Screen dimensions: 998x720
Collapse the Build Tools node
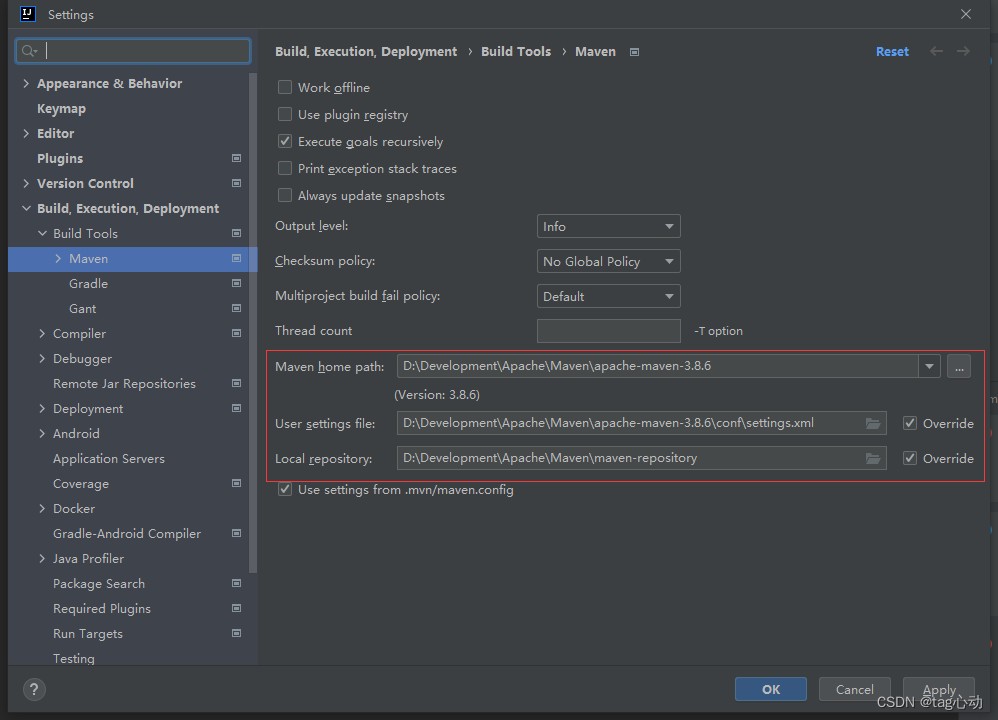pyautogui.click(x=42, y=234)
